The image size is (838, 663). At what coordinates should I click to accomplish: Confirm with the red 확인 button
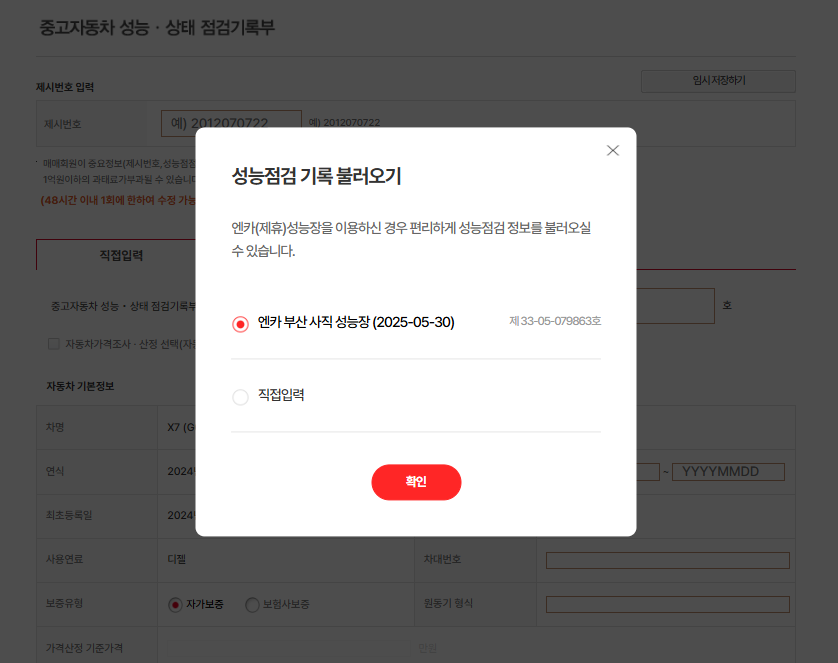pos(416,482)
